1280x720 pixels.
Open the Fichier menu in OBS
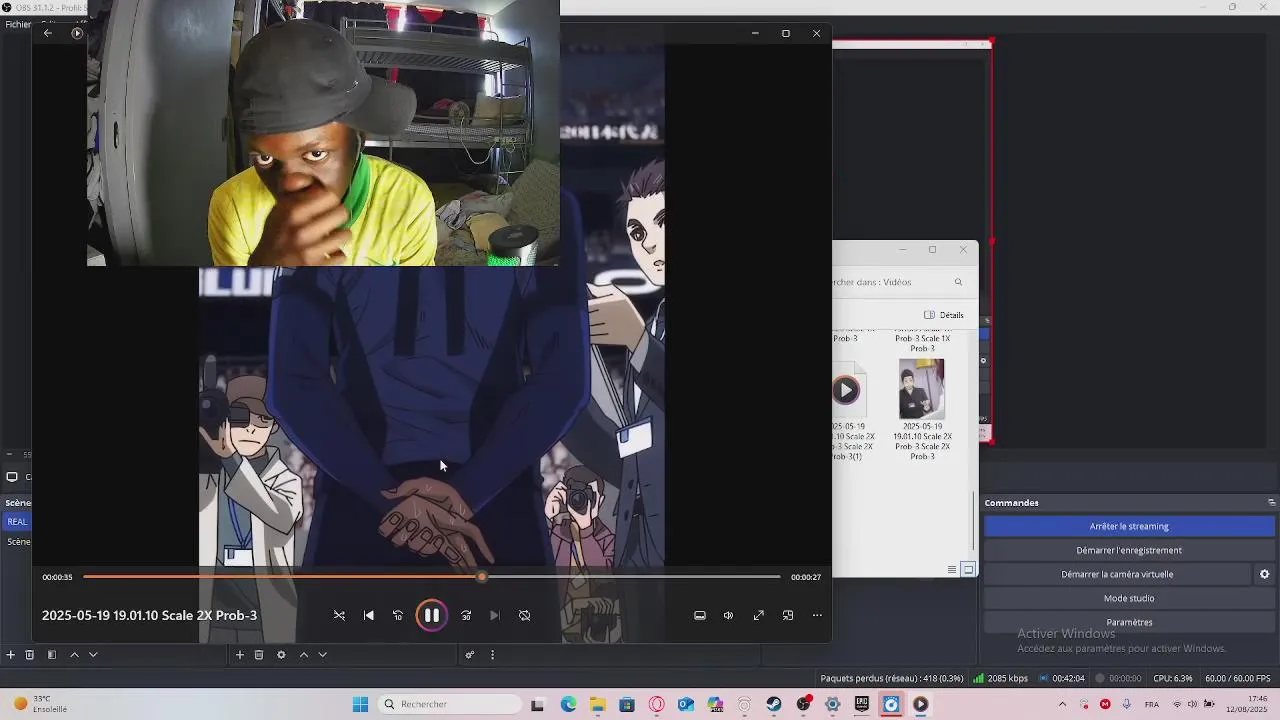17,24
